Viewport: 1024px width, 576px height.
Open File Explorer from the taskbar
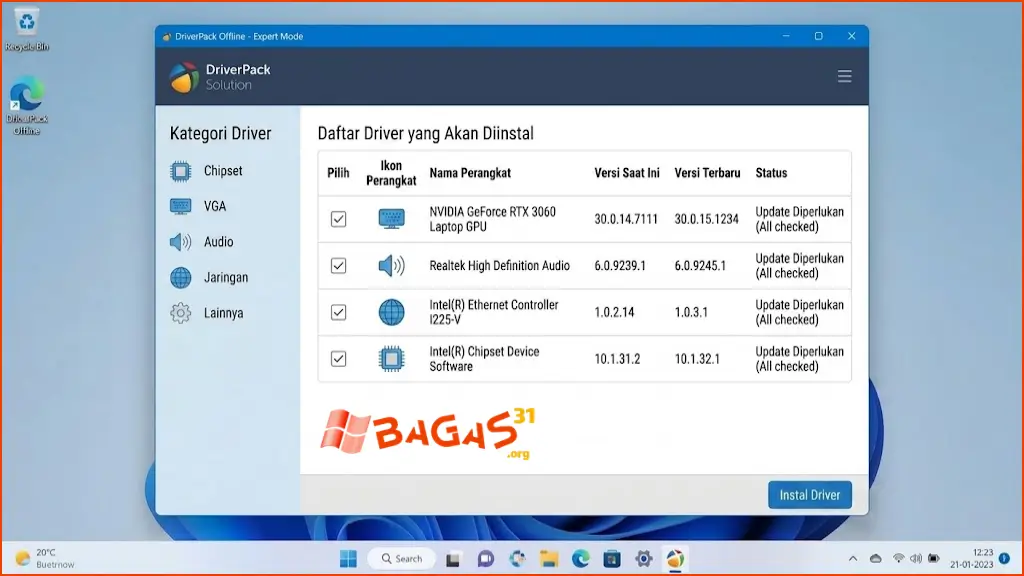coord(549,559)
